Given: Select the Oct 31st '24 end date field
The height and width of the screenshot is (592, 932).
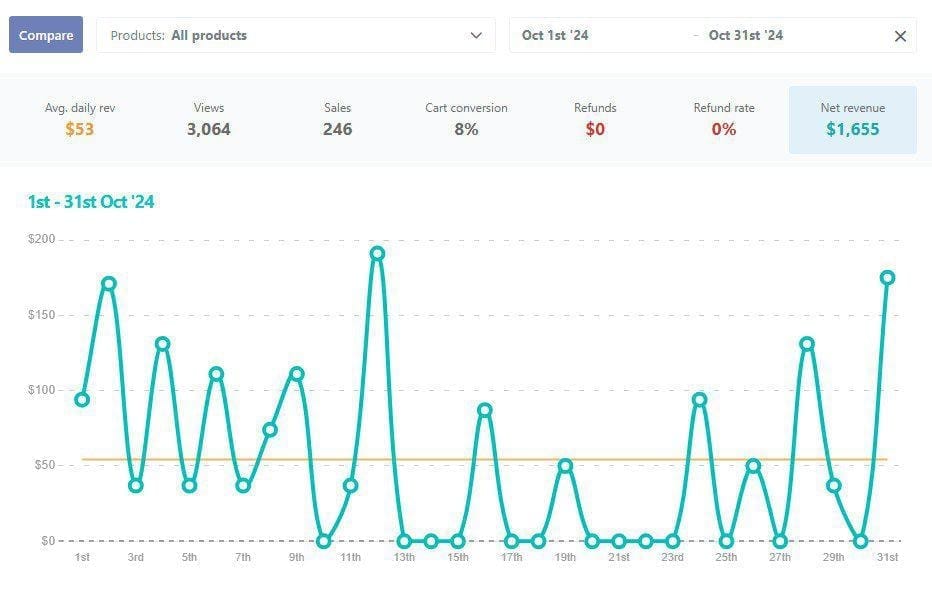Looking at the screenshot, I should (x=745, y=36).
